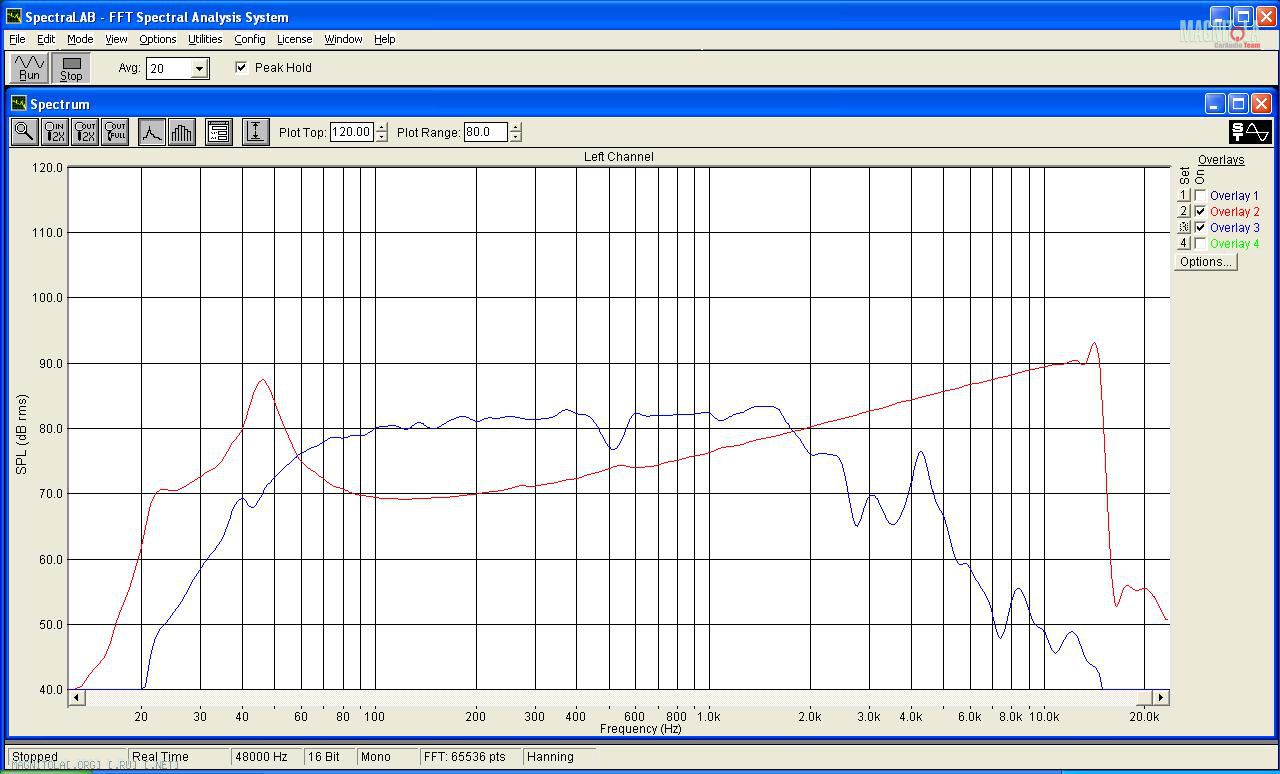This screenshot has width=1280, height=774.
Task: Start the analyzer with the Run button
Action: 29,68
